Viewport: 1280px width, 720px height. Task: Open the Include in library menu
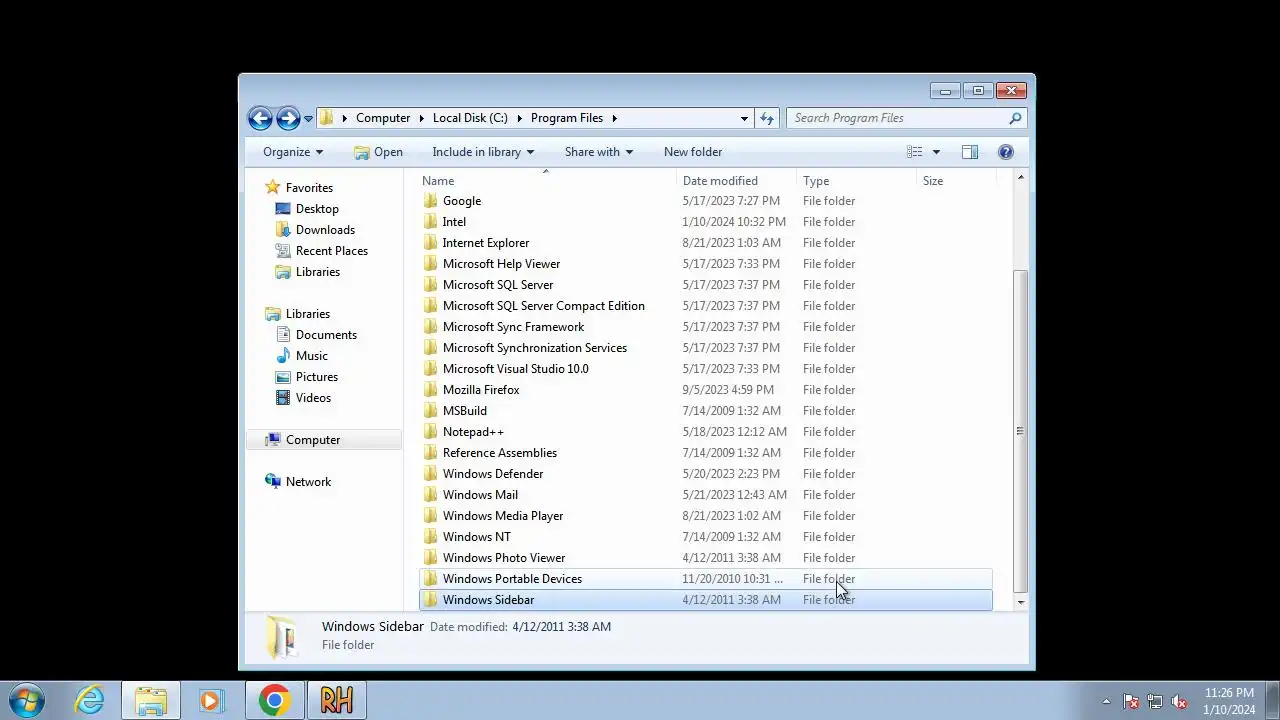pyautogui.click(x=483, y=152)
